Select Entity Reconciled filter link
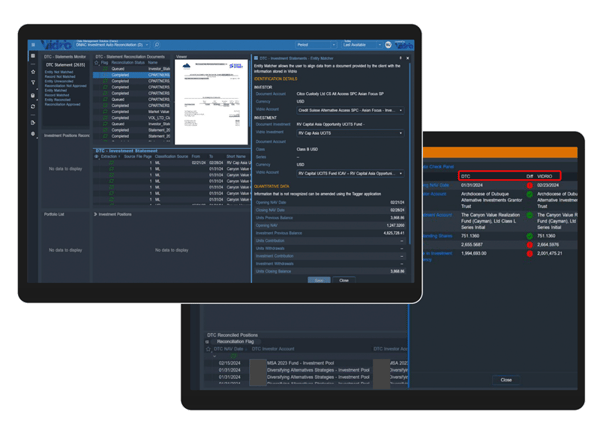Viewport: 600px width, 429px height. tap(57, 100)
